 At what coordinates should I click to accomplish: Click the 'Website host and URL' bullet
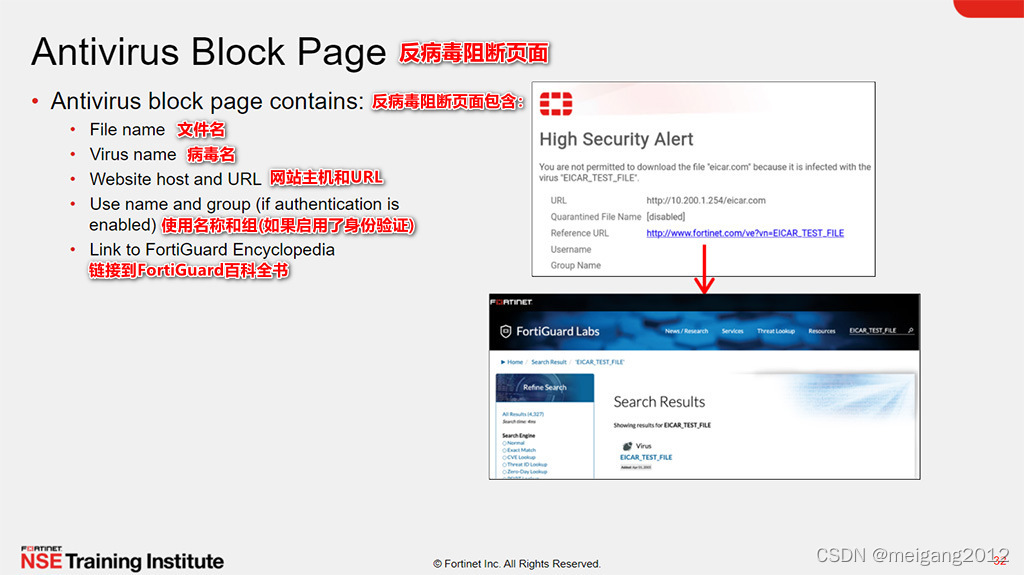coord(175,179)
